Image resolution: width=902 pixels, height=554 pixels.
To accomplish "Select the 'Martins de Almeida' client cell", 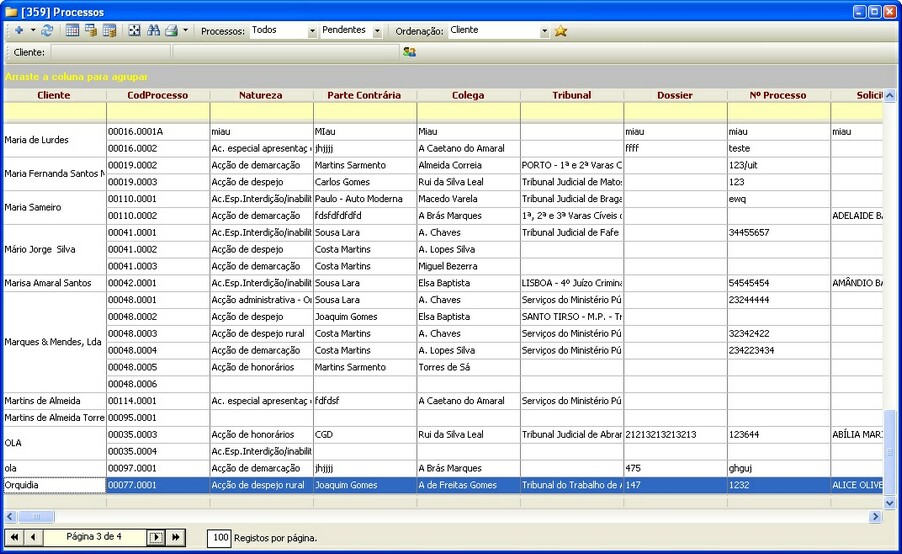I will click(x=55, y=401).
